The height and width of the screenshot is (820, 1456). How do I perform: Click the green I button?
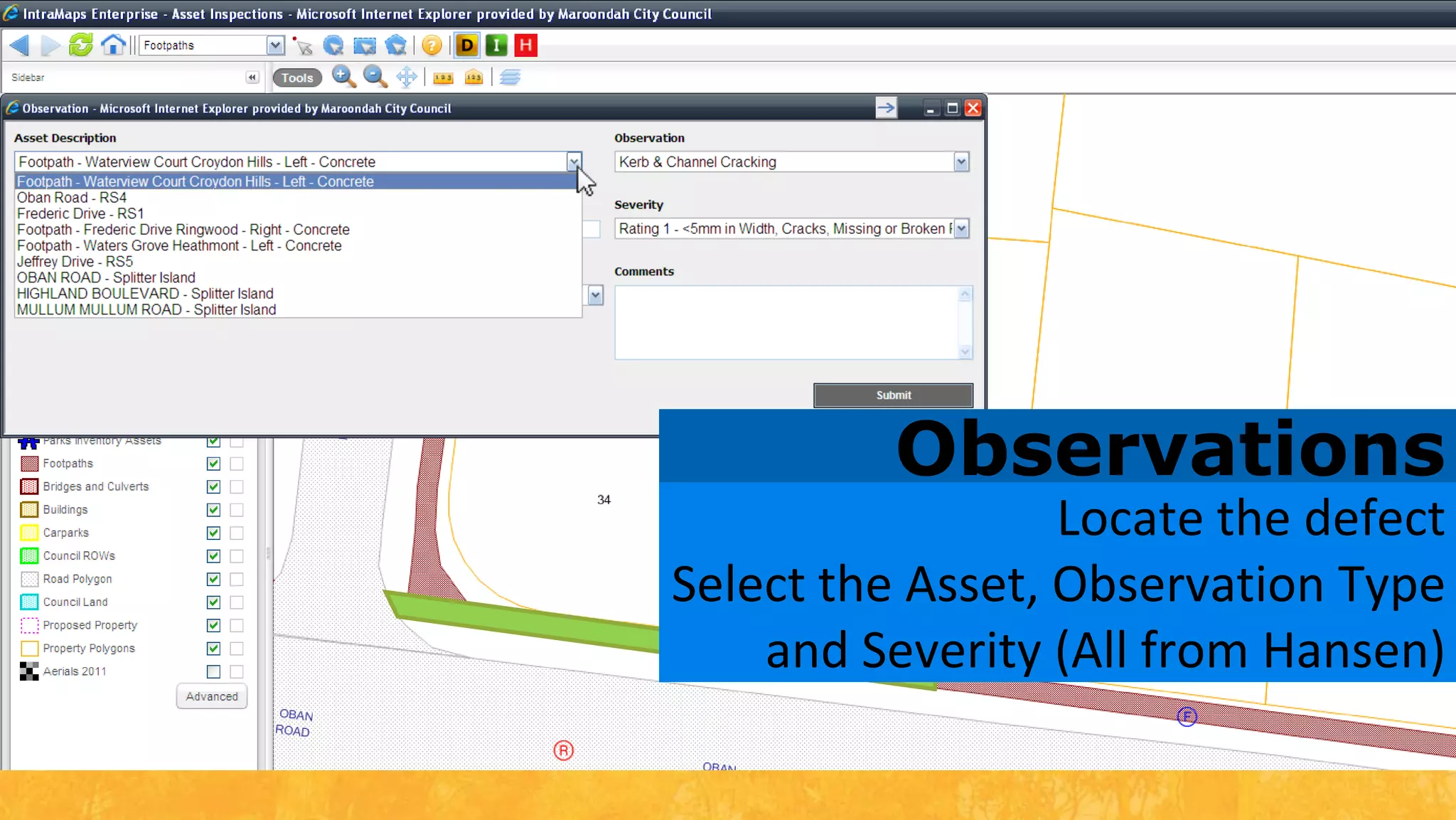[x=496, y=46]
